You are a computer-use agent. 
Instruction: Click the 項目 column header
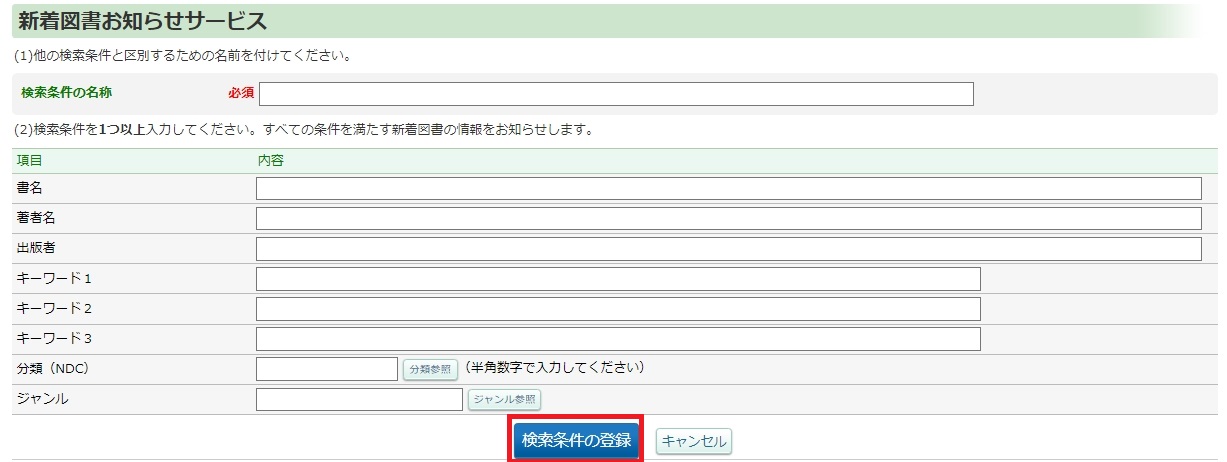pos(29,160)
